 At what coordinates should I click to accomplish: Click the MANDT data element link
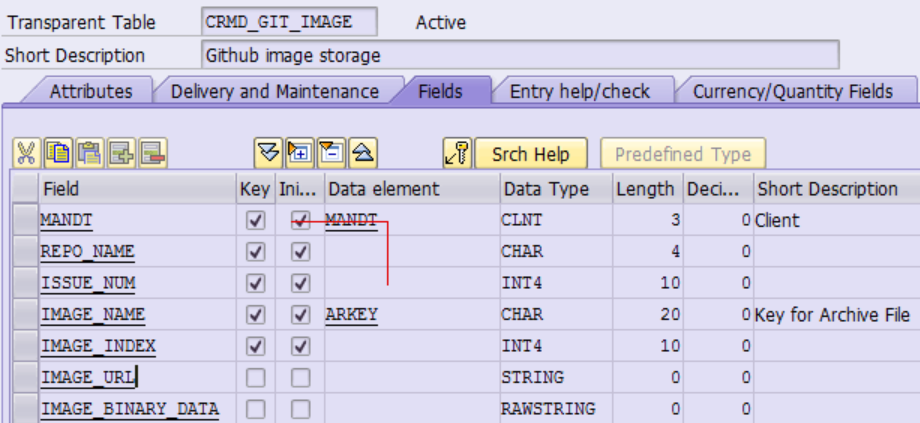351,221
